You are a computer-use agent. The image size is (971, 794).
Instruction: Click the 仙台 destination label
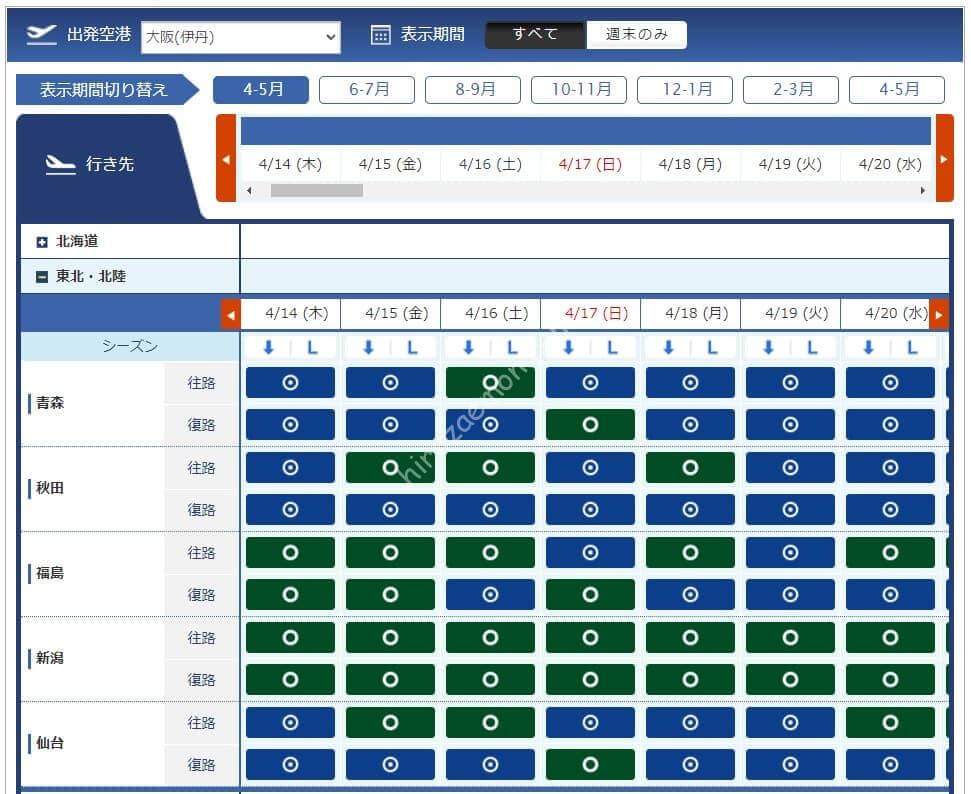(x=50, y=743)
